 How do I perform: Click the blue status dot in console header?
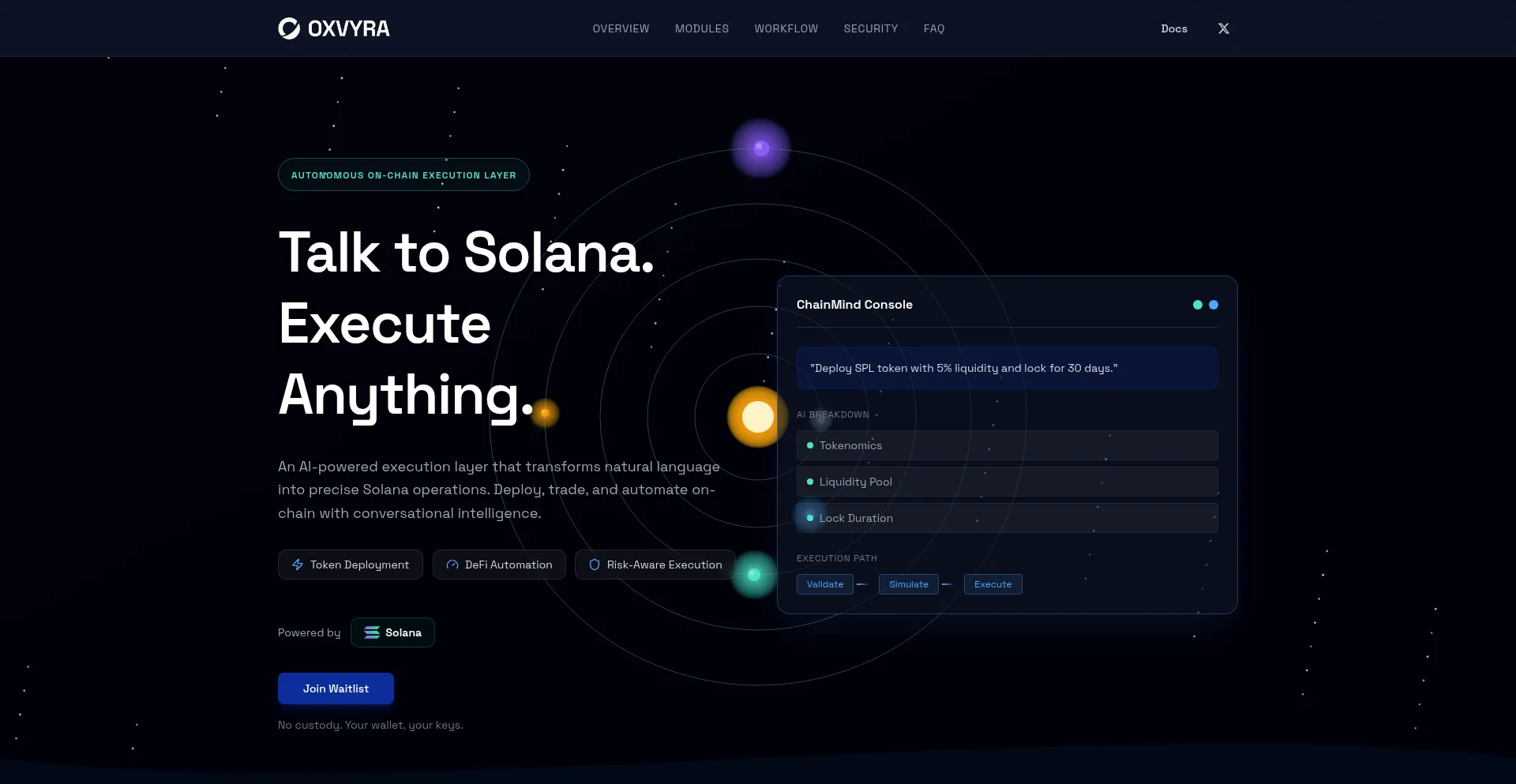(1214, 305)
